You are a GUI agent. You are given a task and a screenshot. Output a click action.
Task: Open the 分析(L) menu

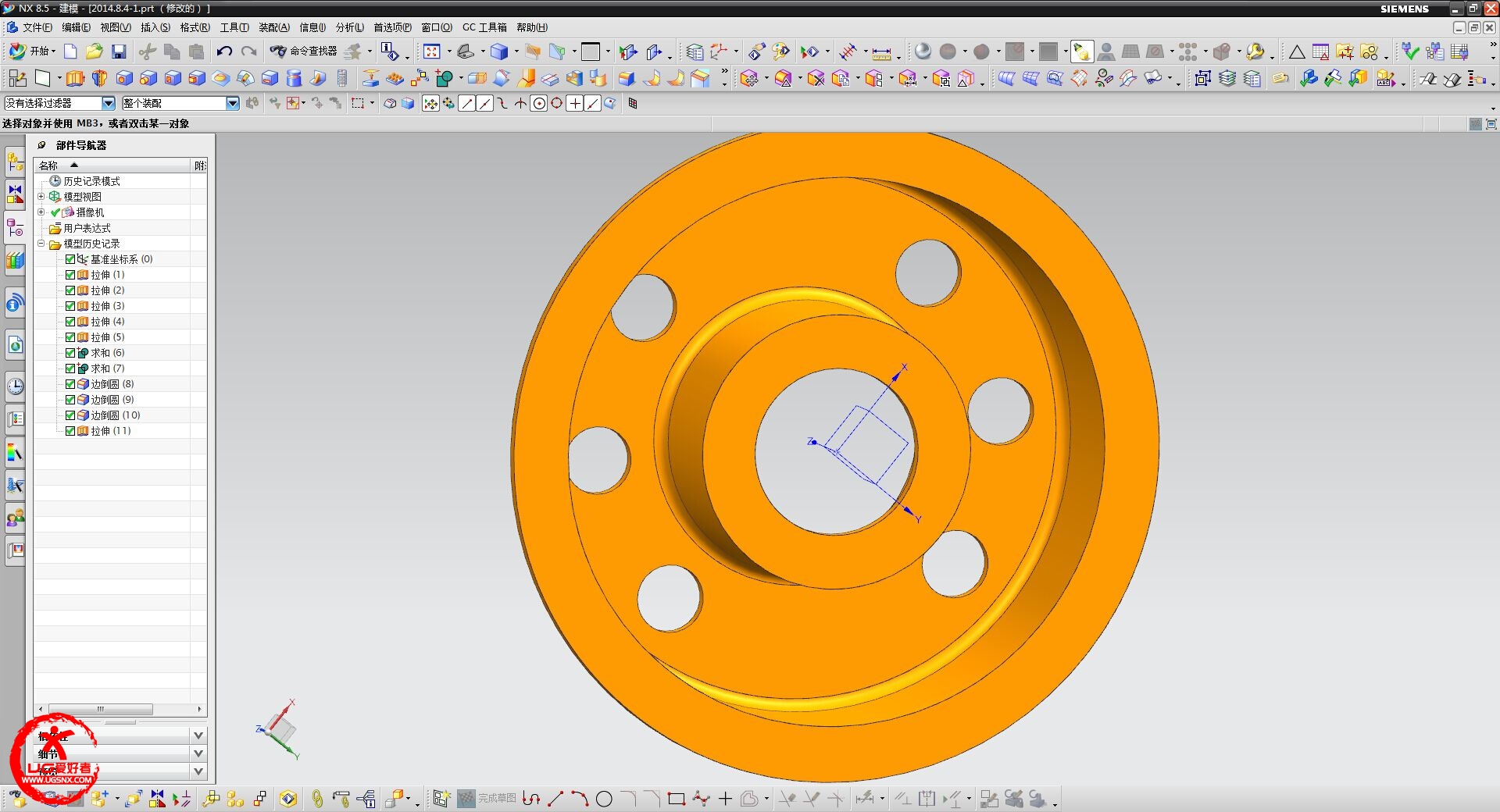pyautogui.click(x=350, y=27)
